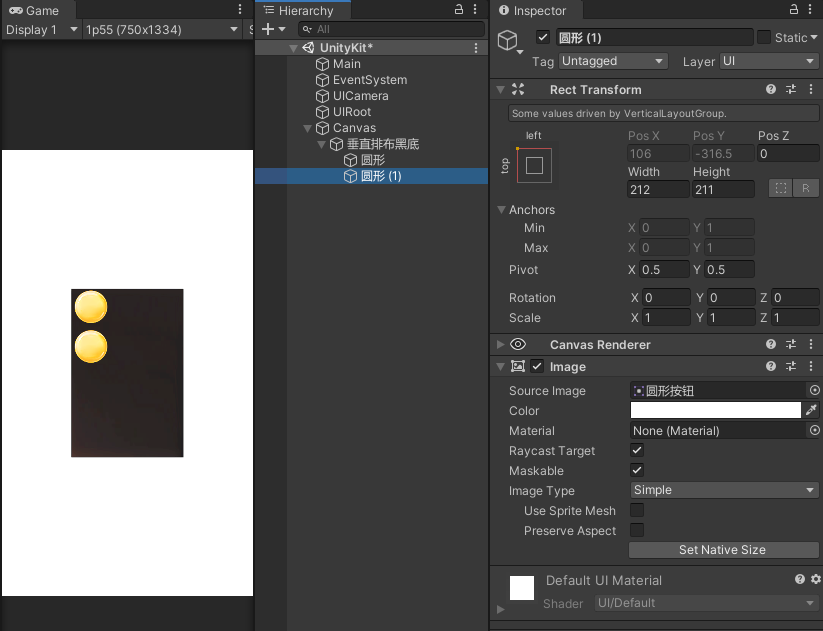Image resolution: width=823 pixels, height=631 pixels.
Task: Open Image component preset selector
Action: pos(791,366)
